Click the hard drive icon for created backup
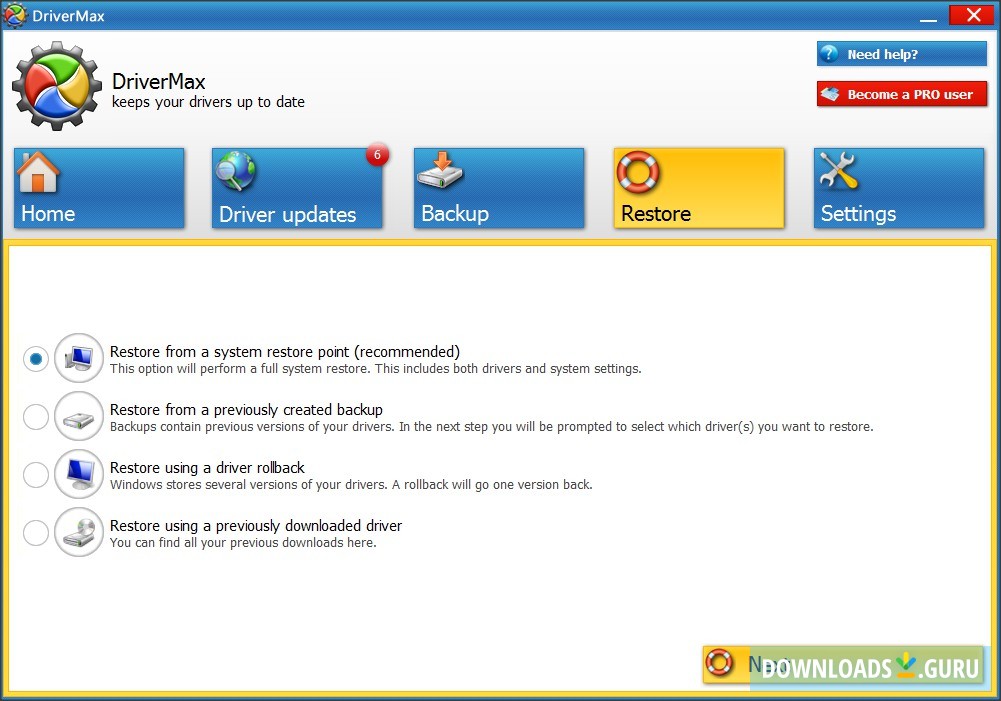 [79, 416]
